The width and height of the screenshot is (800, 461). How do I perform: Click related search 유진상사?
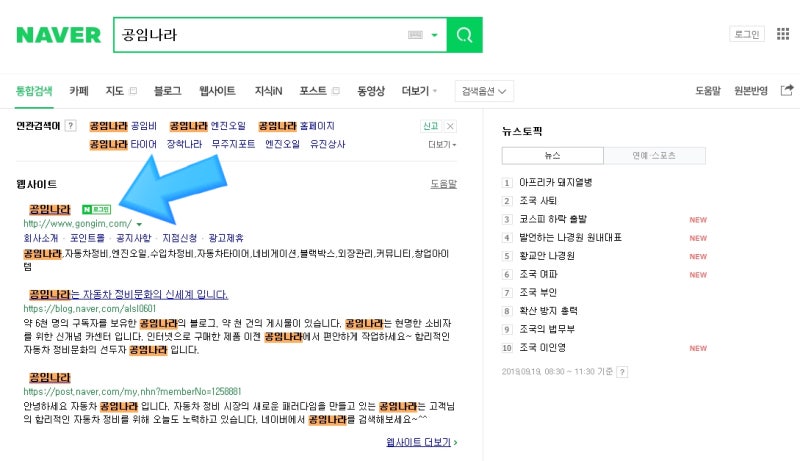pyautogui.click(x=328, y=144)
